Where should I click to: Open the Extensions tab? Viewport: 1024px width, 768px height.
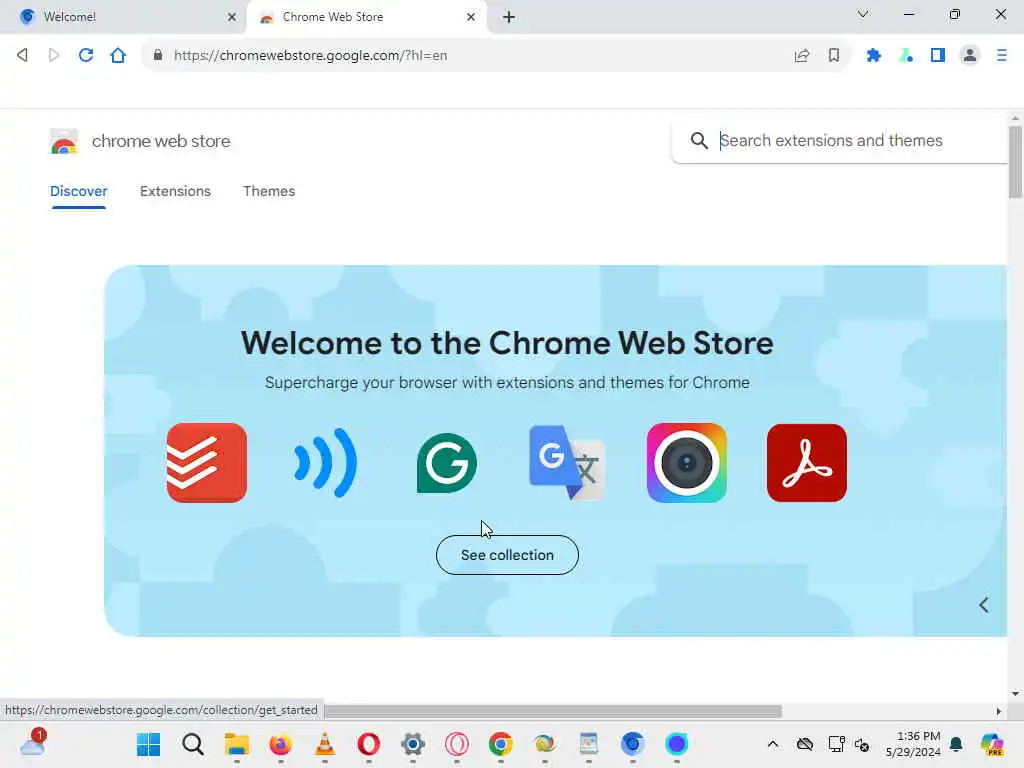click(x=175, y=191)
